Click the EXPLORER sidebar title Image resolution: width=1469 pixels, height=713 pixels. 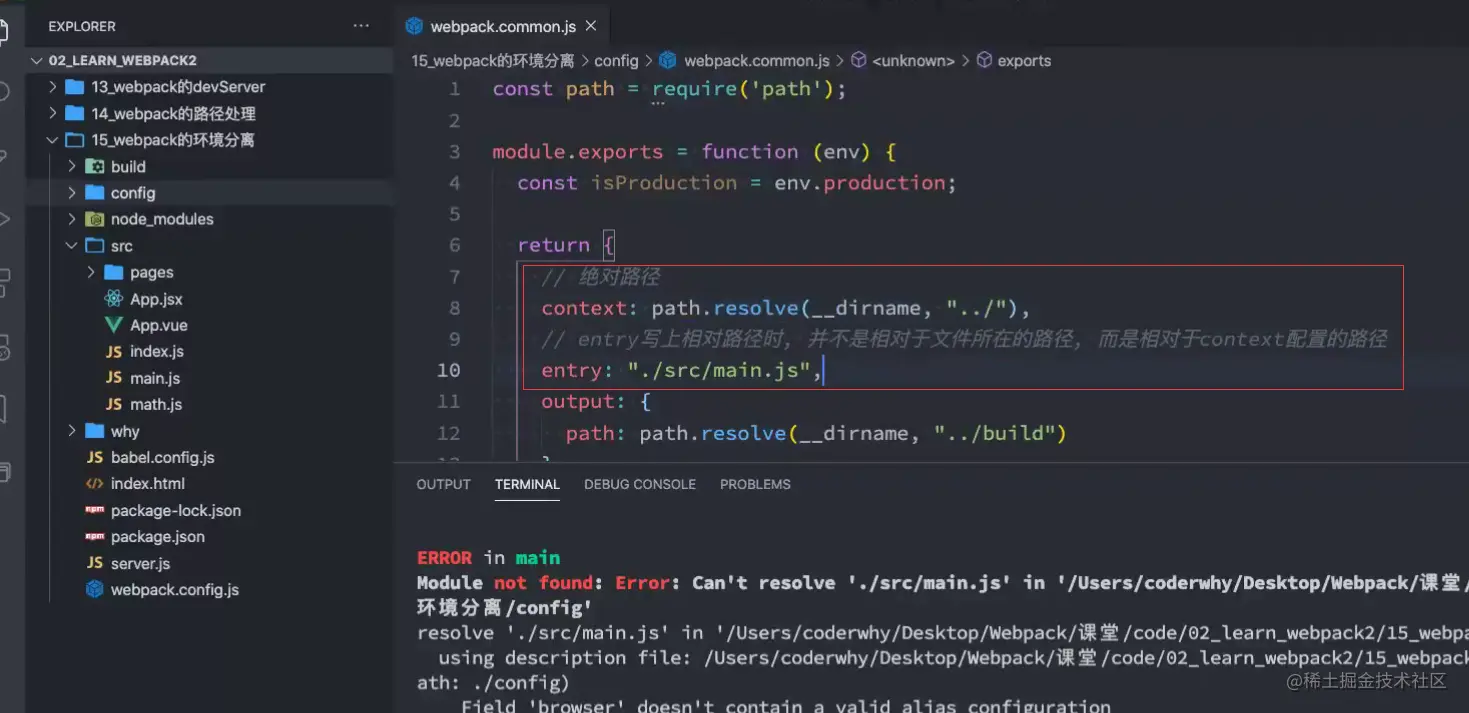(x=82, y=26)
